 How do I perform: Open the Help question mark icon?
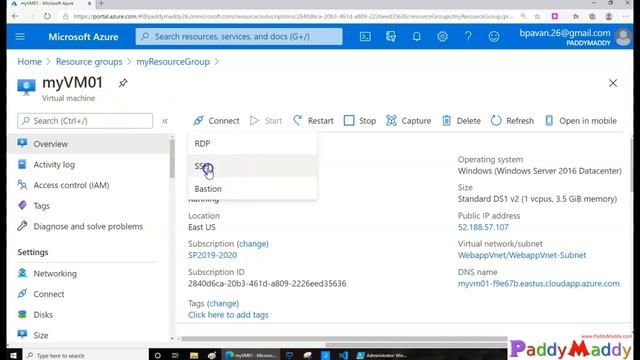(x=468, y=37)
